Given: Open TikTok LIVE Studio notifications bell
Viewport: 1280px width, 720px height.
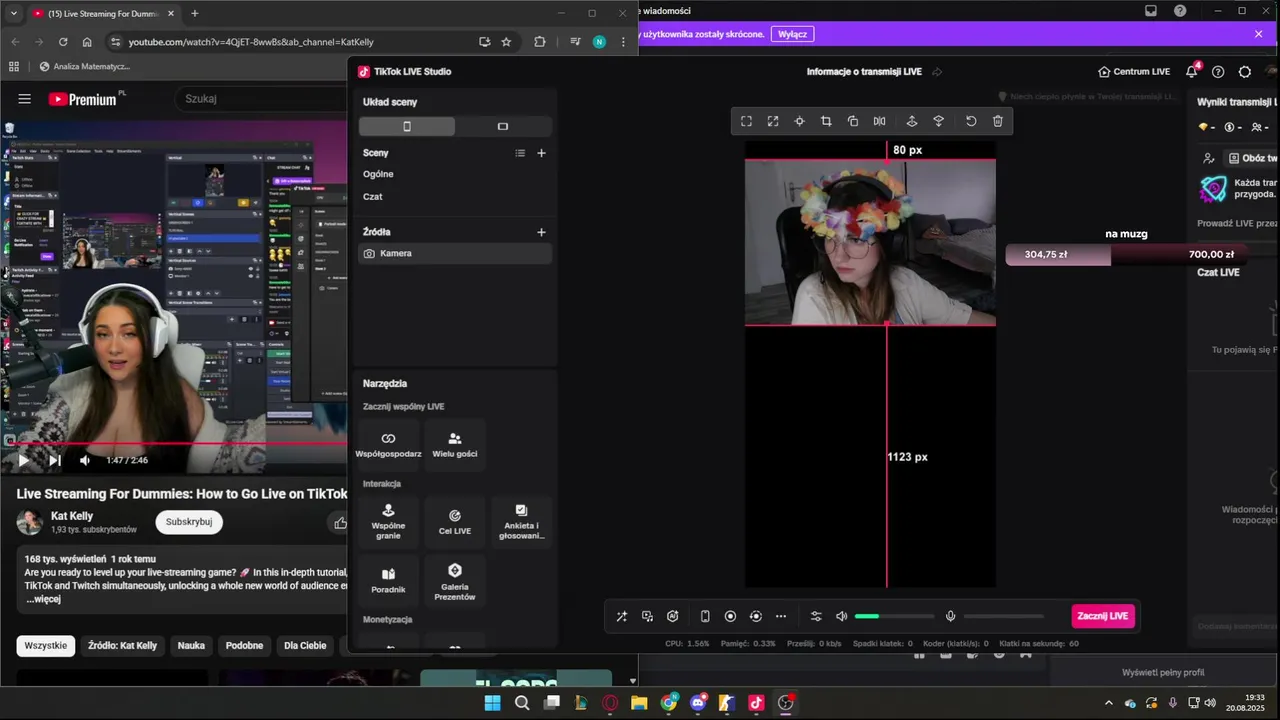Looking at the screenshot, I should (x=1191, y=72).
